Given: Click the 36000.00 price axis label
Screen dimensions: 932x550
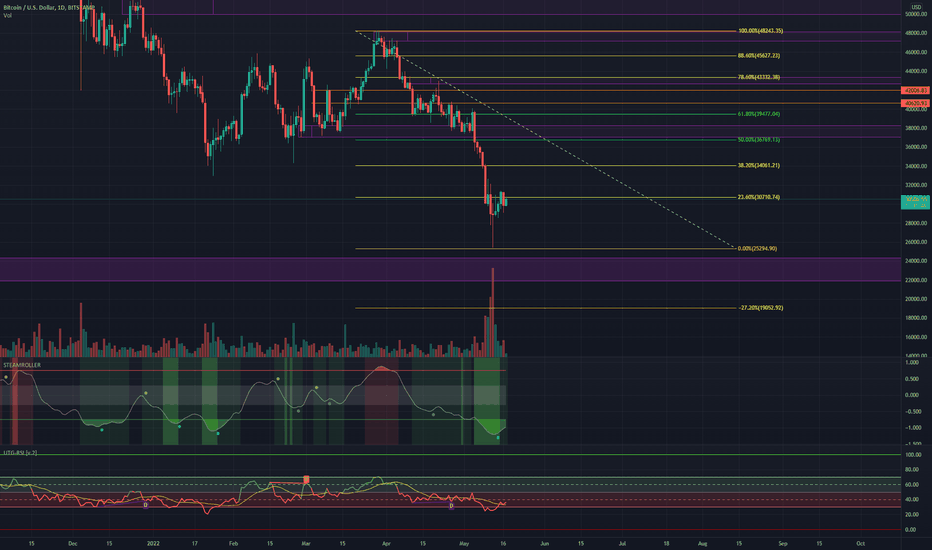Looking at the screenshot, I should click(x=916, y=147).
